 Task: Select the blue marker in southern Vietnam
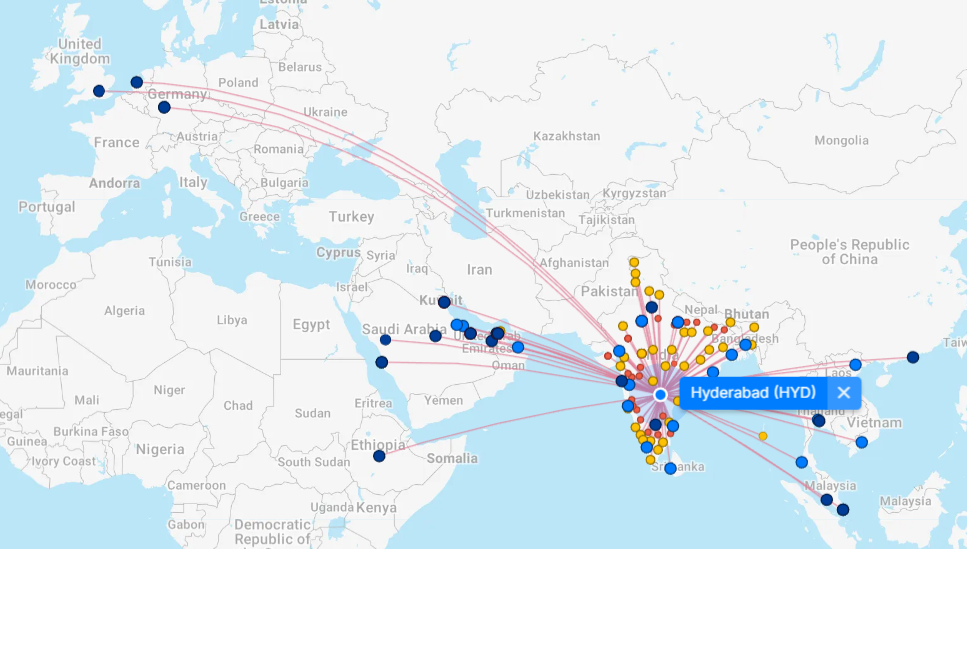click(x=862, y=442)
